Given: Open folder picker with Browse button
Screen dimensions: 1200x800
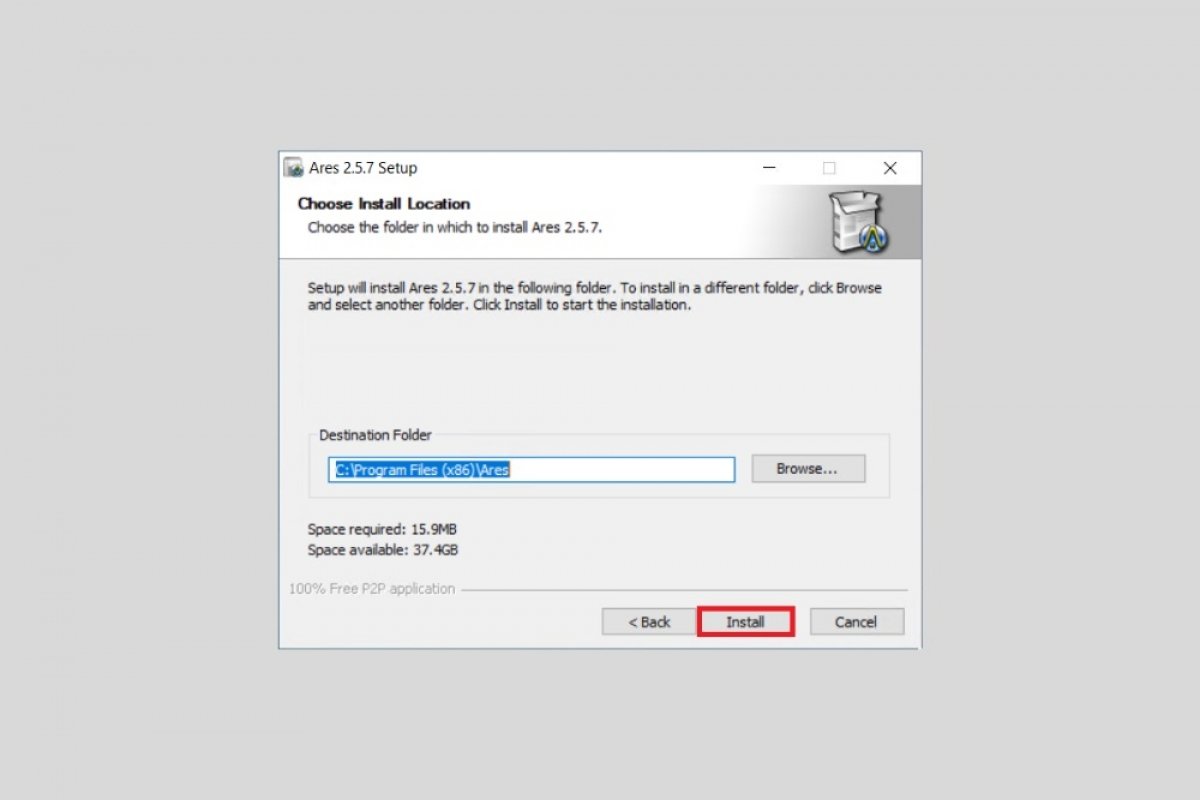Looking at the screenshot, I should click(x=808, y=468).
